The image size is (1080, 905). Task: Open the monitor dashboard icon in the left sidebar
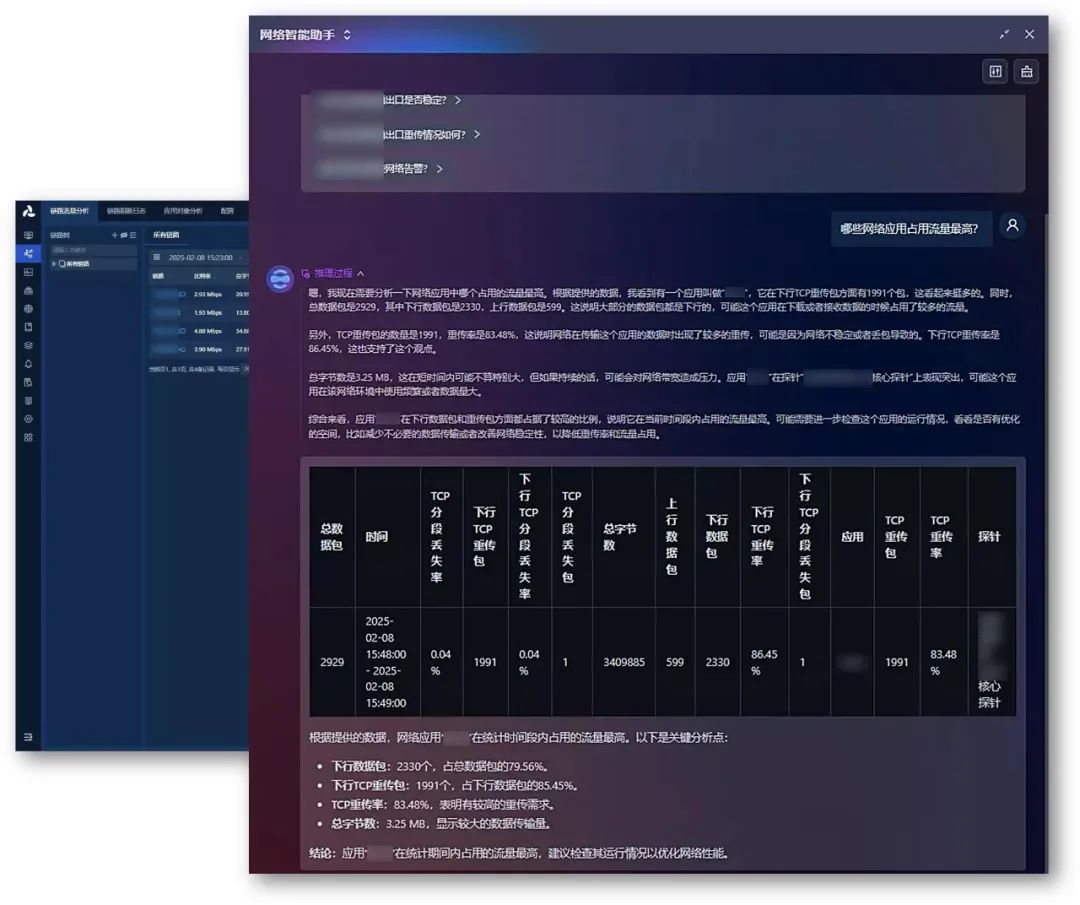[x=28, y=236]
